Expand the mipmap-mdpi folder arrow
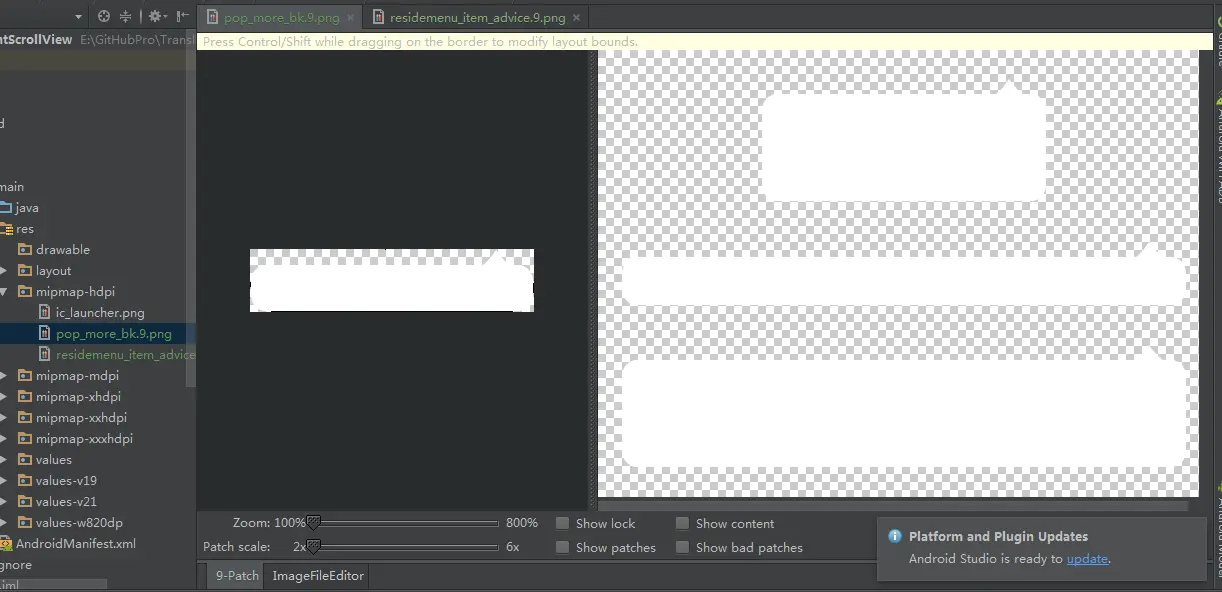Screen dimensions: 1222x592 (x=4, y=376)
